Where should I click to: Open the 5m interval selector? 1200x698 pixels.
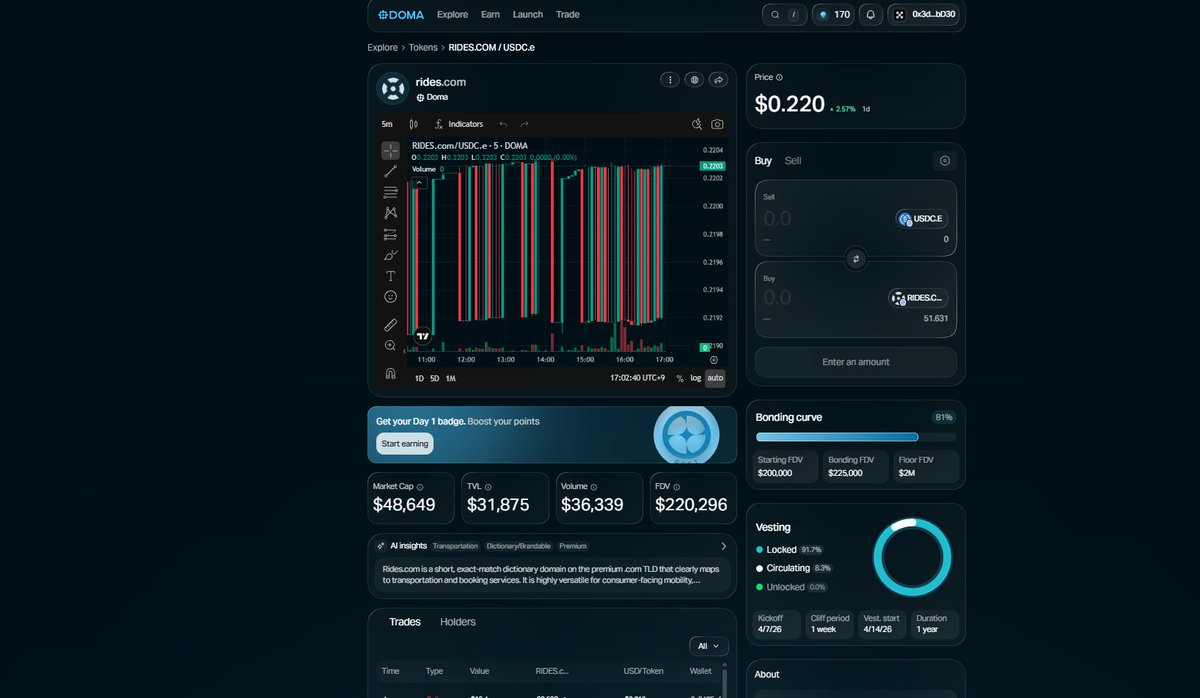(x=387, y=124)
